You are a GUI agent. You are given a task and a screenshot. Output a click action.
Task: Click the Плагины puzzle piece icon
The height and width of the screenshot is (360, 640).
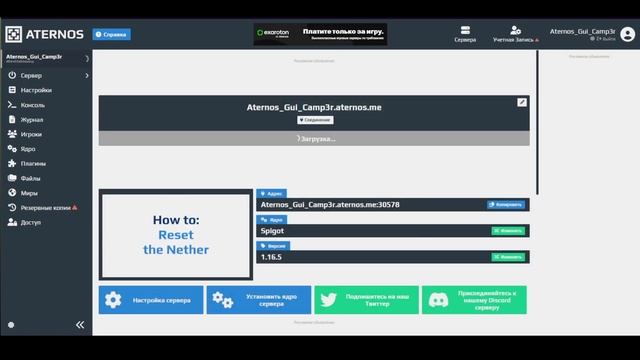(12, 164)
